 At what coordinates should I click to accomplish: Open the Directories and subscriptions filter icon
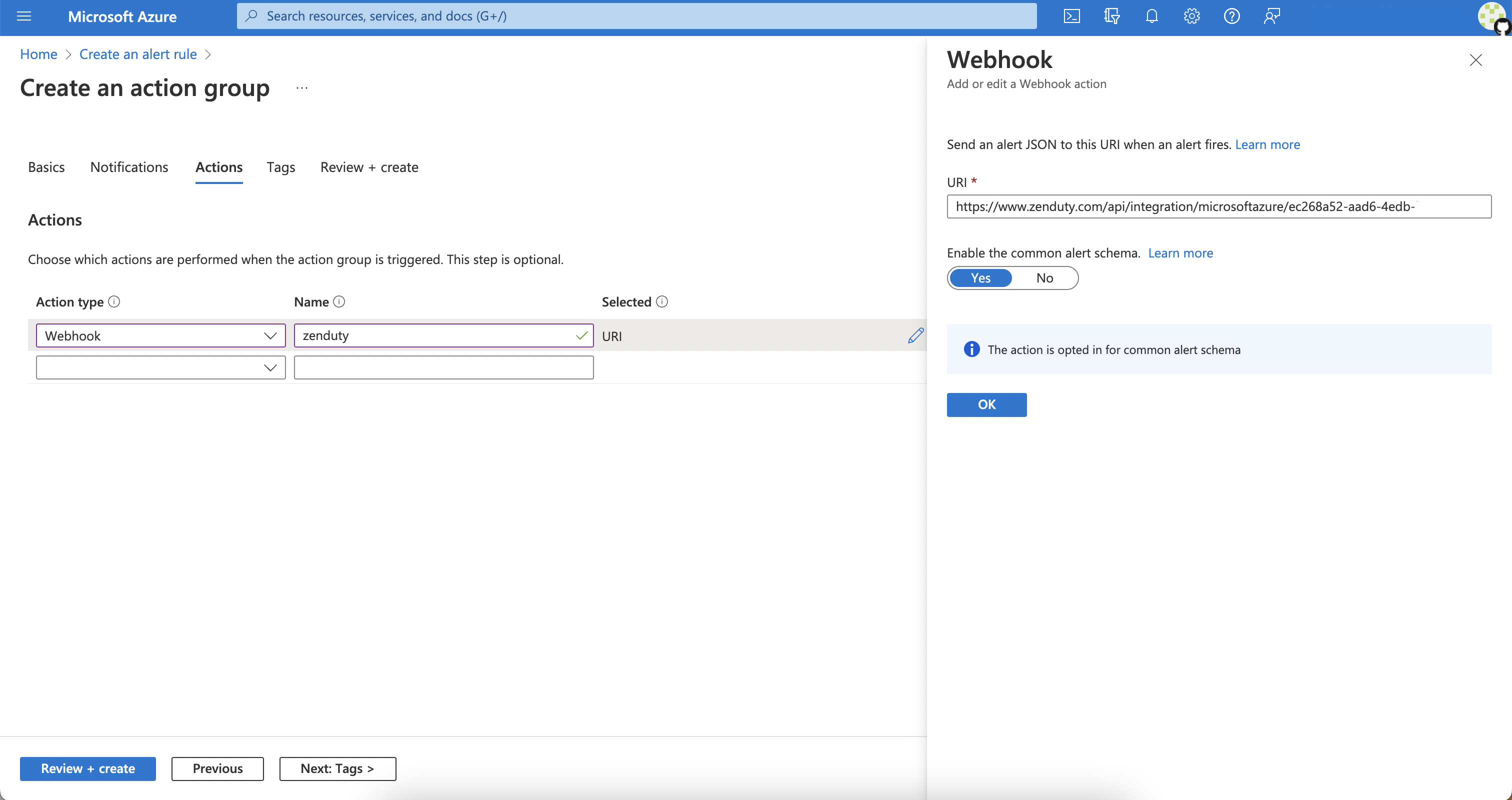click(1111, 16)
